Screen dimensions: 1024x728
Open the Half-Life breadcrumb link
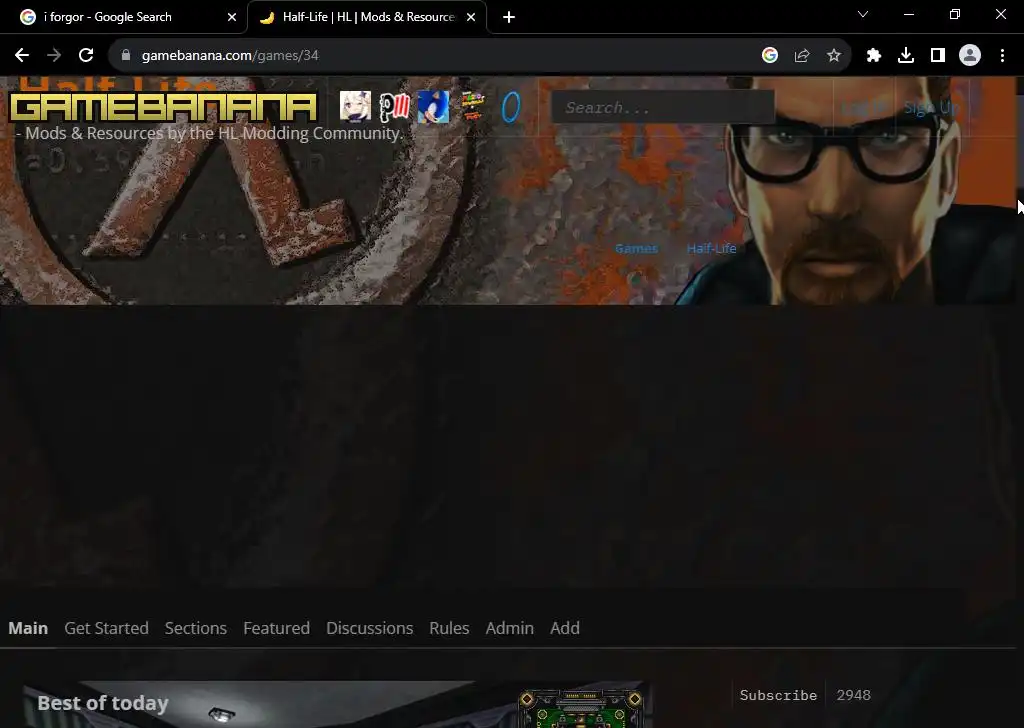(x=711, y=248)
